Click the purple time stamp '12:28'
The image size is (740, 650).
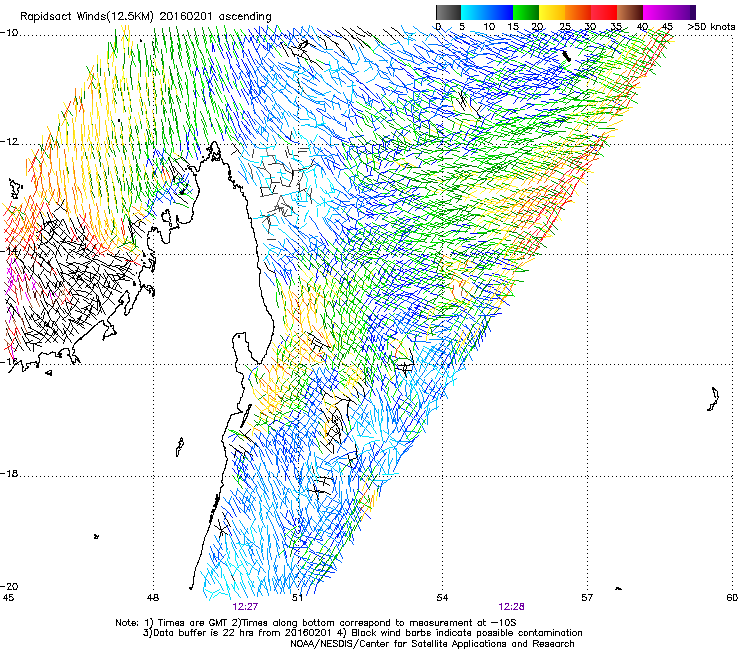click(512, 607)
